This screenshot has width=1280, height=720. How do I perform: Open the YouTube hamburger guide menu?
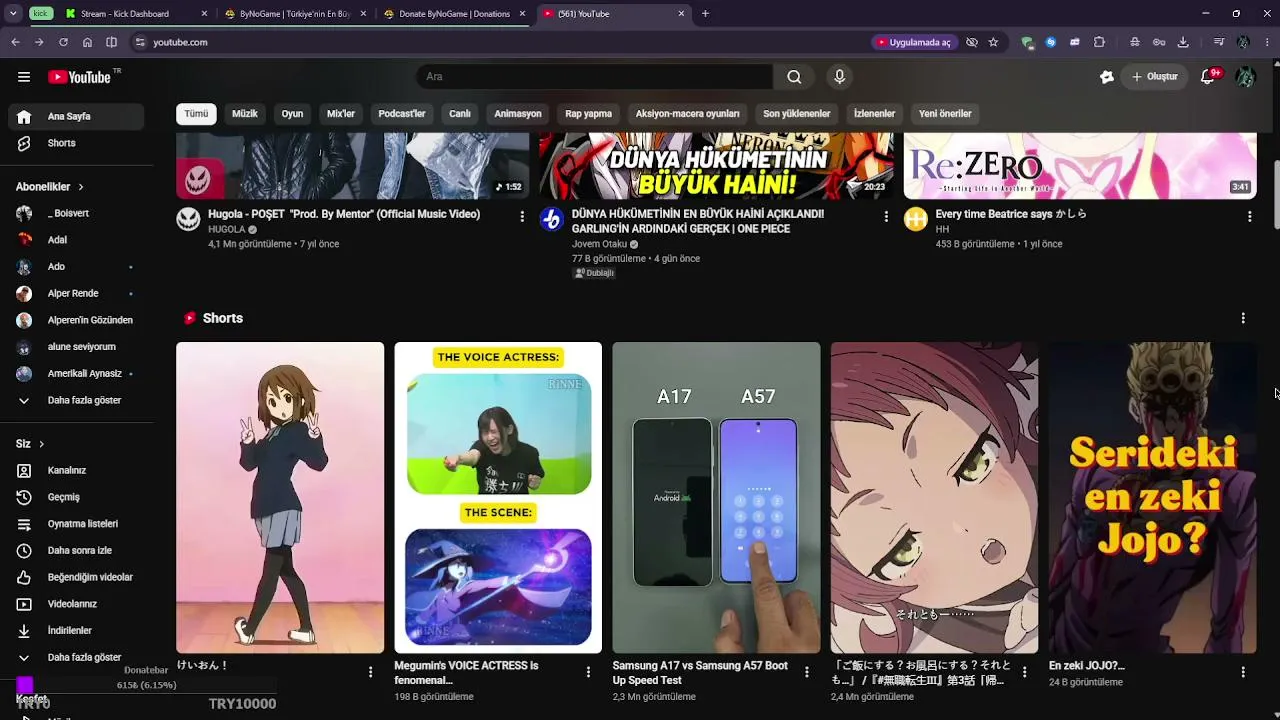pyautogui.click(x=24, y=77)
